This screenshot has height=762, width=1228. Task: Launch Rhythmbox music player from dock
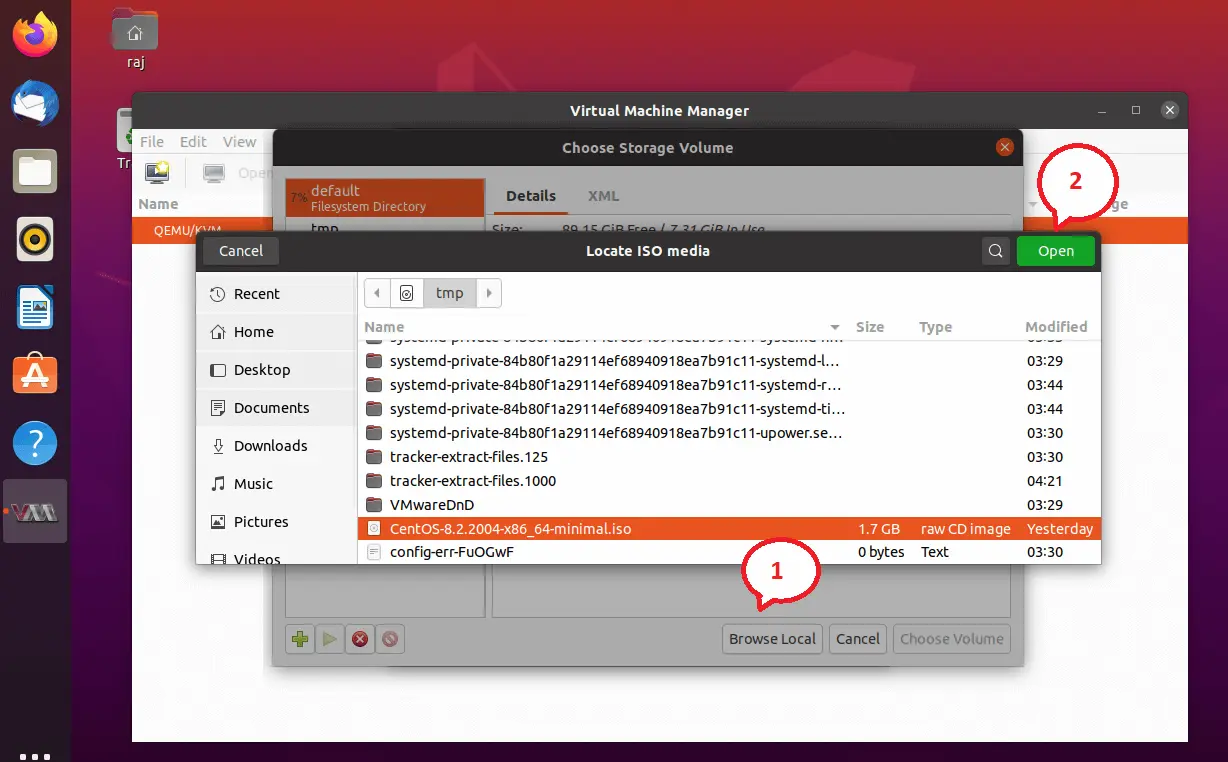click(x=35, y=240)
